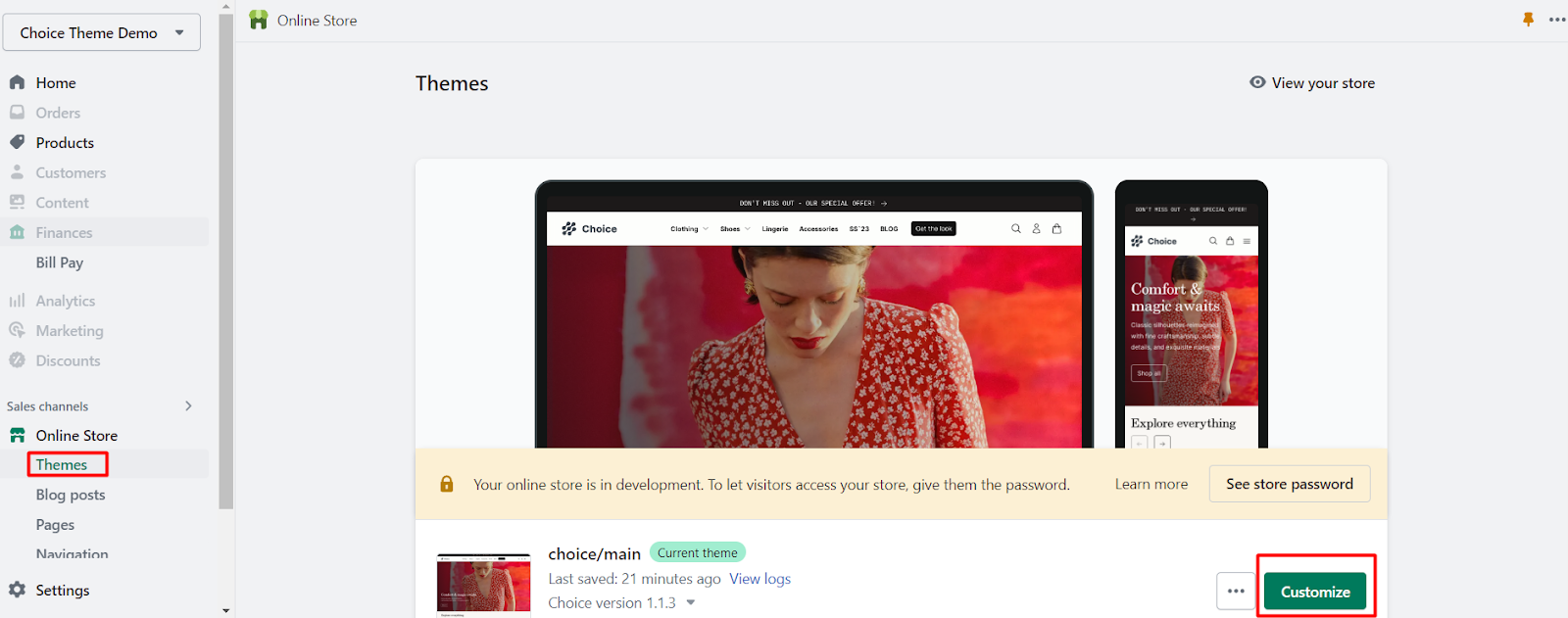Click the Analytics bar chart icon
1568x618 pixels.
17,301
